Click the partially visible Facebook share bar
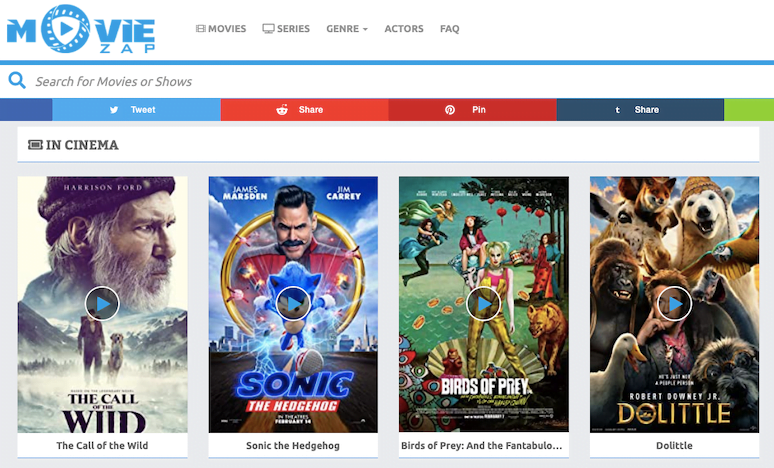 [26, 110]
